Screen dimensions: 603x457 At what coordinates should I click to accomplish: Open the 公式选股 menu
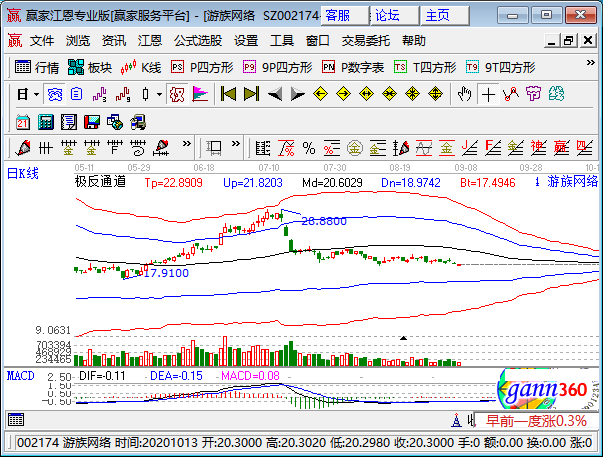198,40
